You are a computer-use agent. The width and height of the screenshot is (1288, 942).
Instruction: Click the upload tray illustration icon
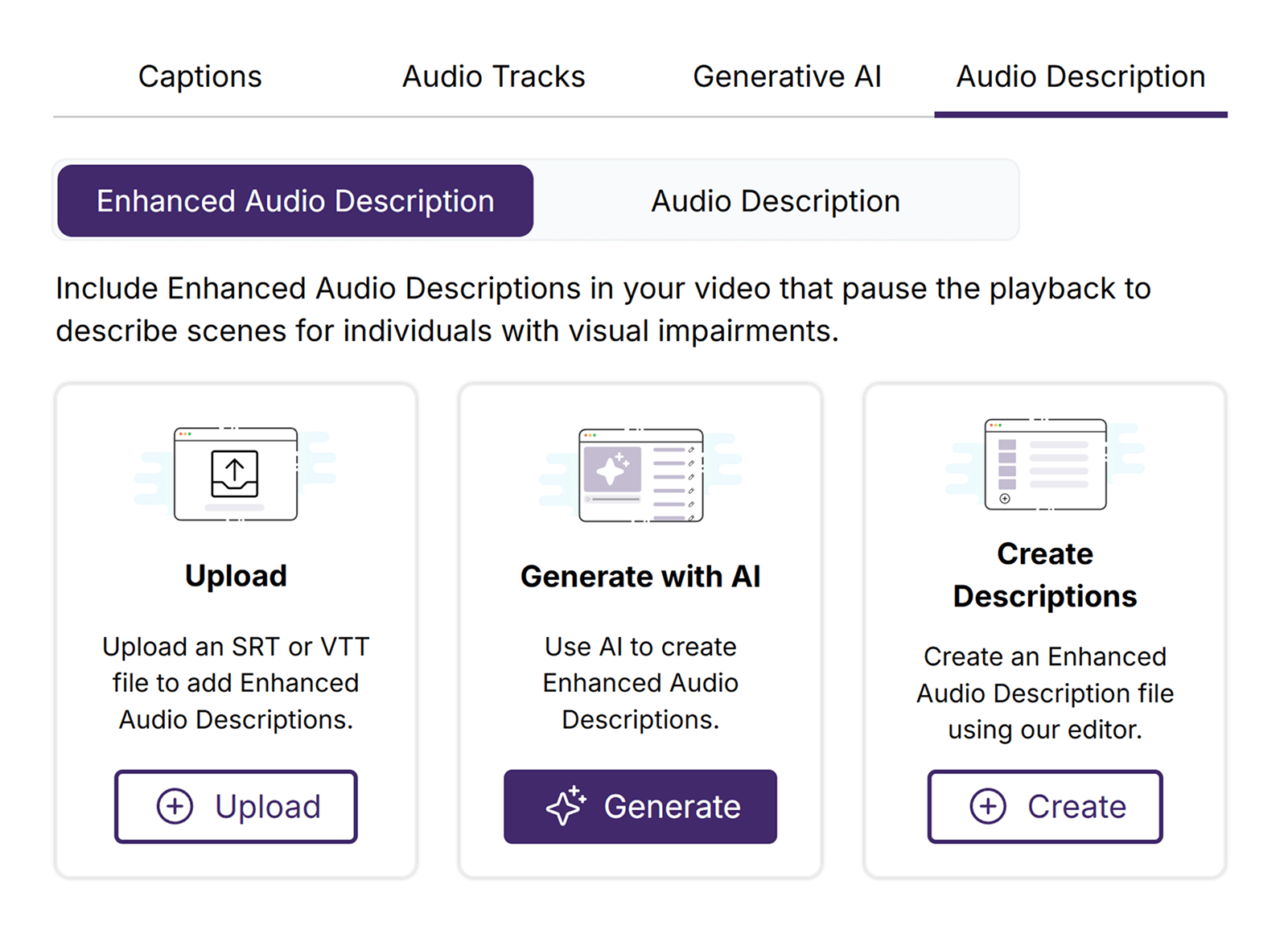tap(235, 475)
